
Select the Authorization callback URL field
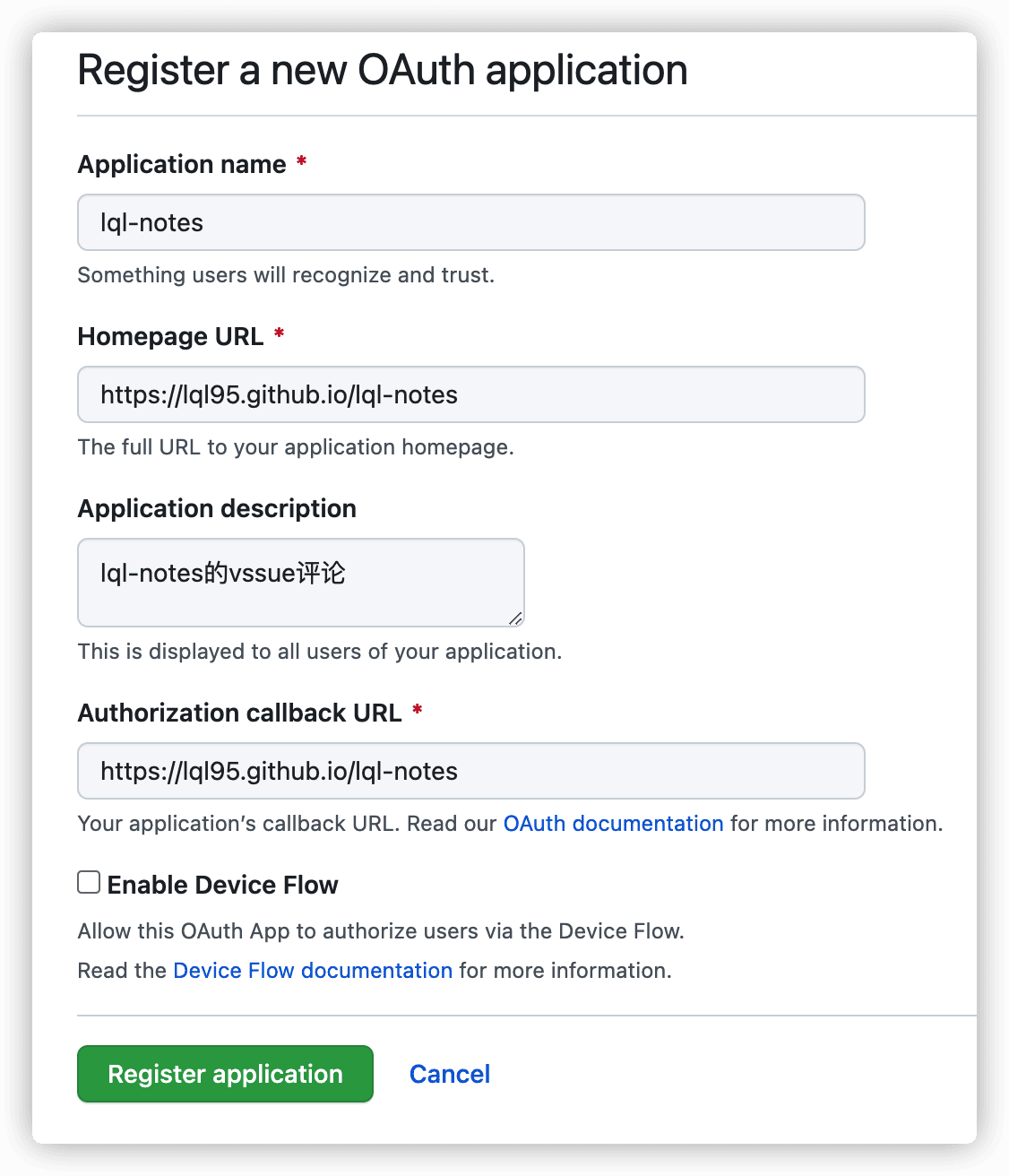(470, 771)
